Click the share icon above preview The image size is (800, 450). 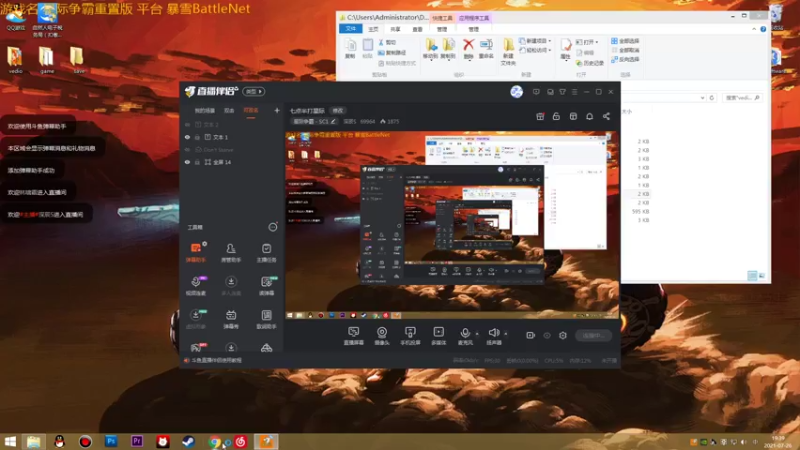(x=606, y=116)
